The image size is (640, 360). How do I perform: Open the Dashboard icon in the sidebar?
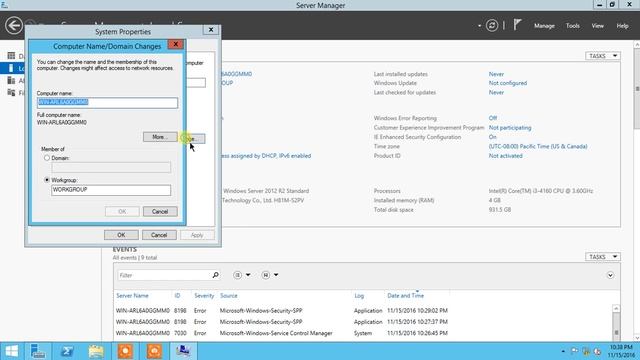[x=11, y=56]
